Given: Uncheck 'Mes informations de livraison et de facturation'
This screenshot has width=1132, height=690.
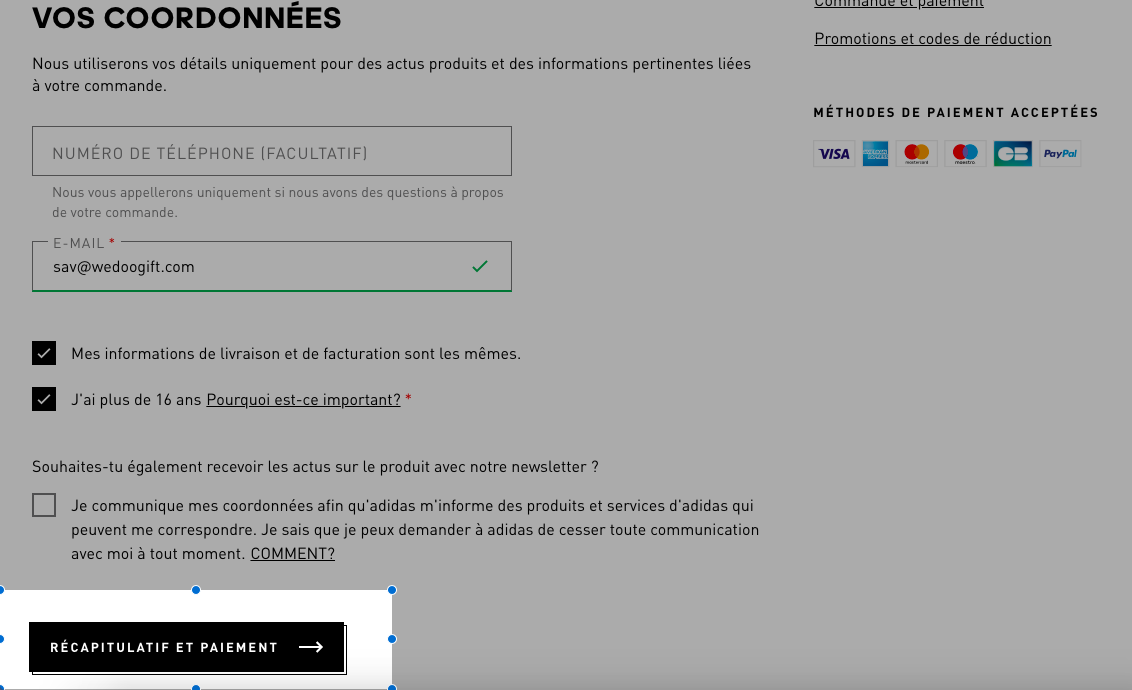Looking at the screenshot, I should tap(44, 353).
